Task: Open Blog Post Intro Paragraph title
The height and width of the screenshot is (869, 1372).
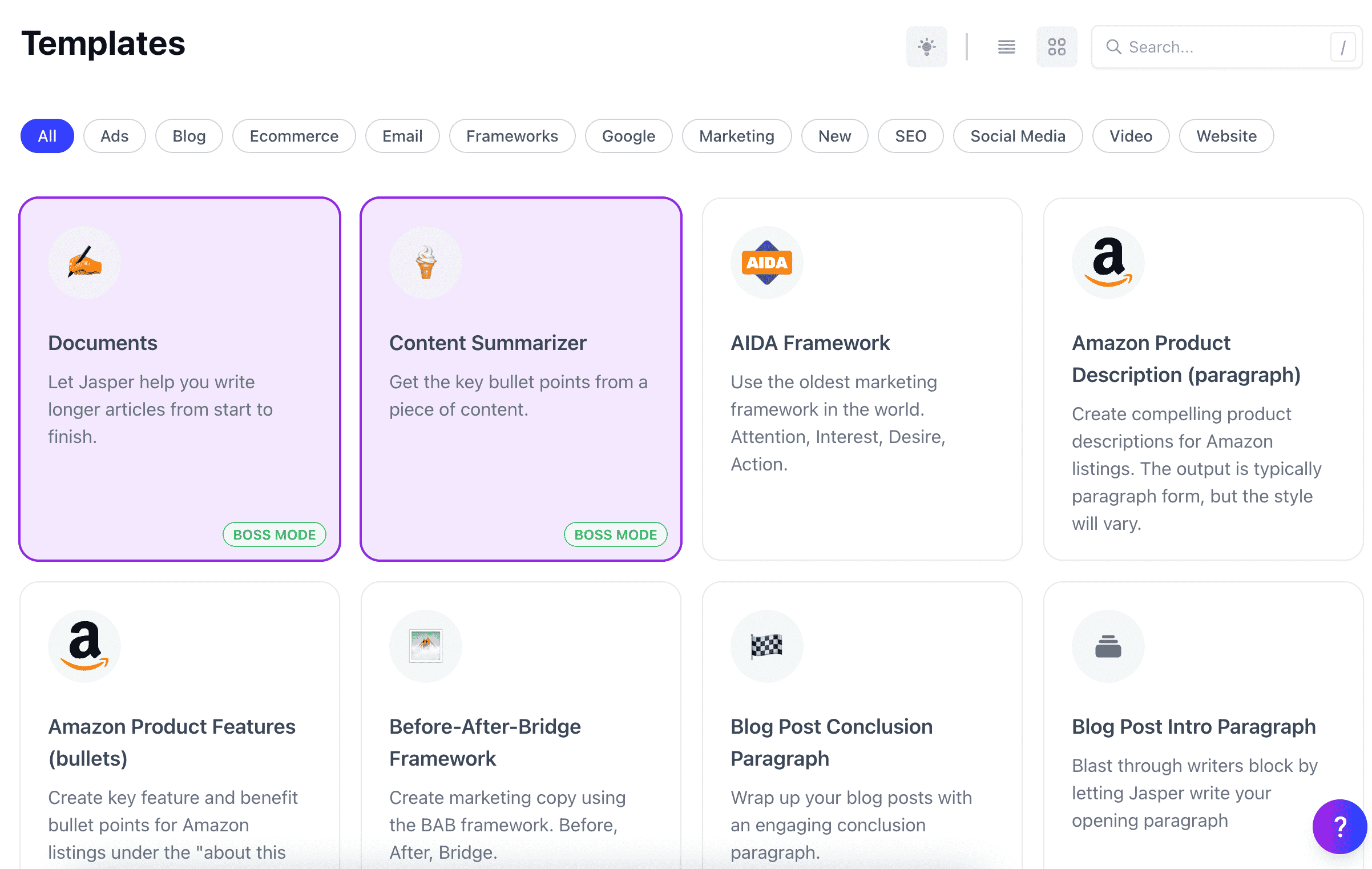Action: (x=1194, y=727)
